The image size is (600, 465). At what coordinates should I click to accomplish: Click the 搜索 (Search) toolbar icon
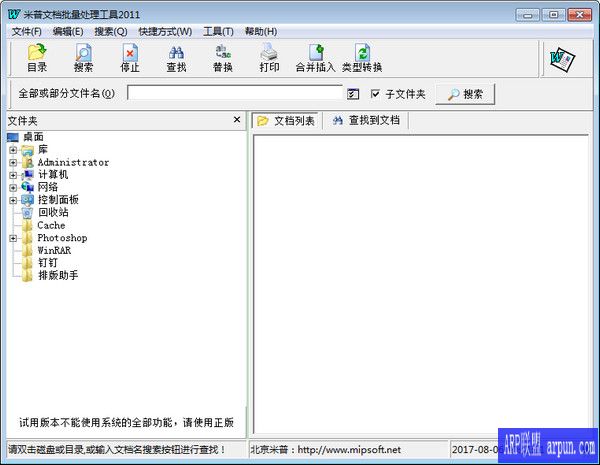(84, 58)
